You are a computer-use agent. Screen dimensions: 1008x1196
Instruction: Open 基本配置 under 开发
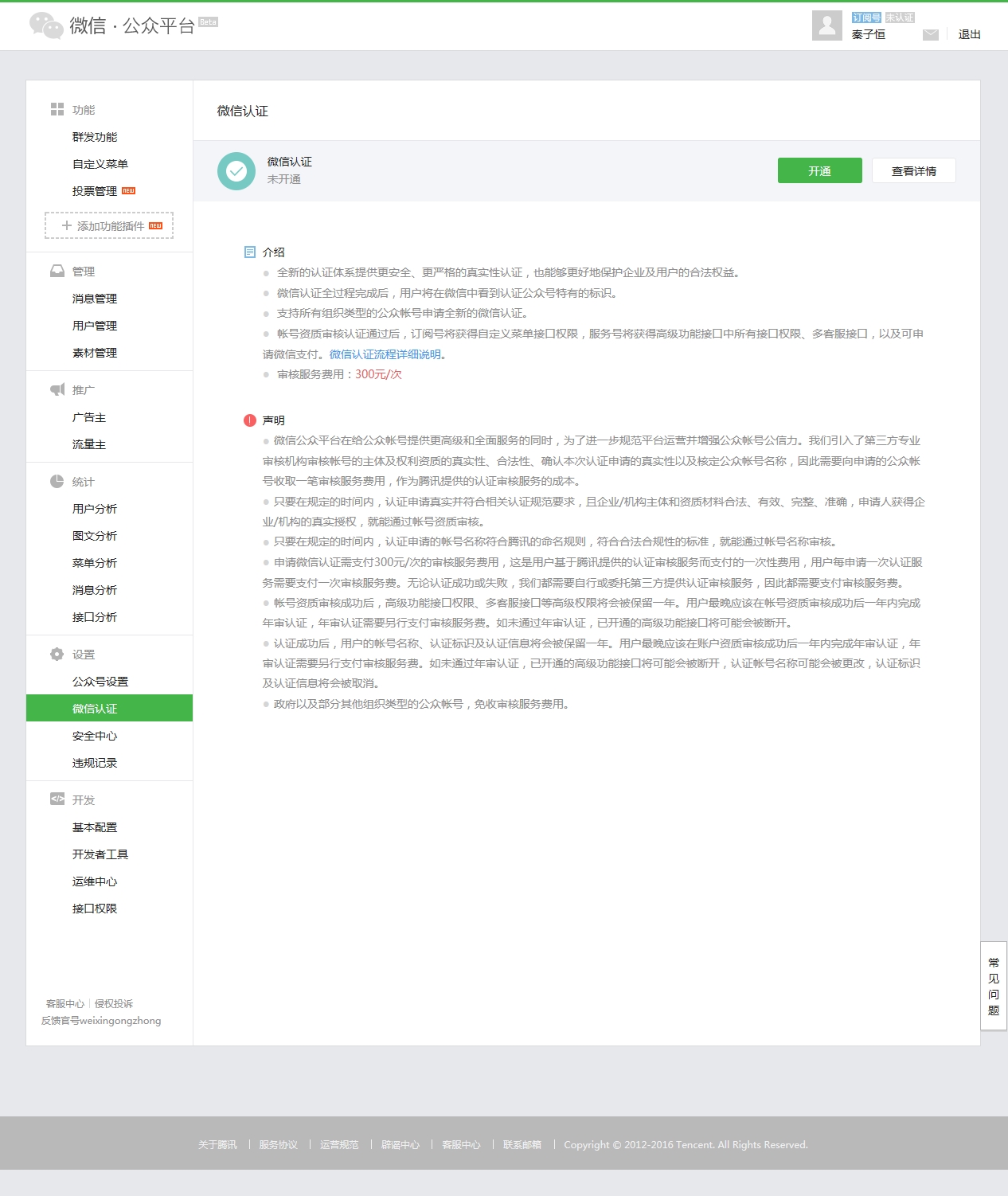click(95, 827)
